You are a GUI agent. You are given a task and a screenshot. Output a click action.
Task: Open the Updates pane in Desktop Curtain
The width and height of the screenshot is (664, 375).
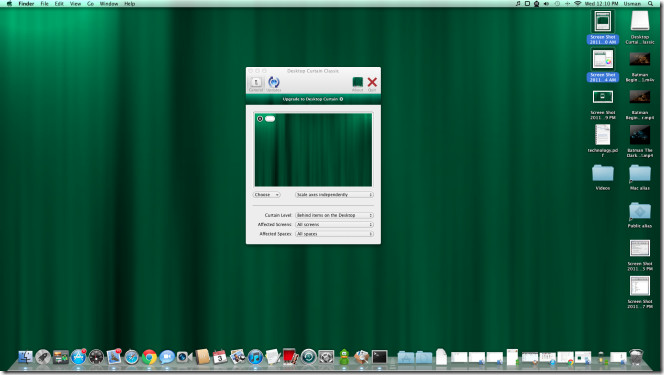pos(274,84)
